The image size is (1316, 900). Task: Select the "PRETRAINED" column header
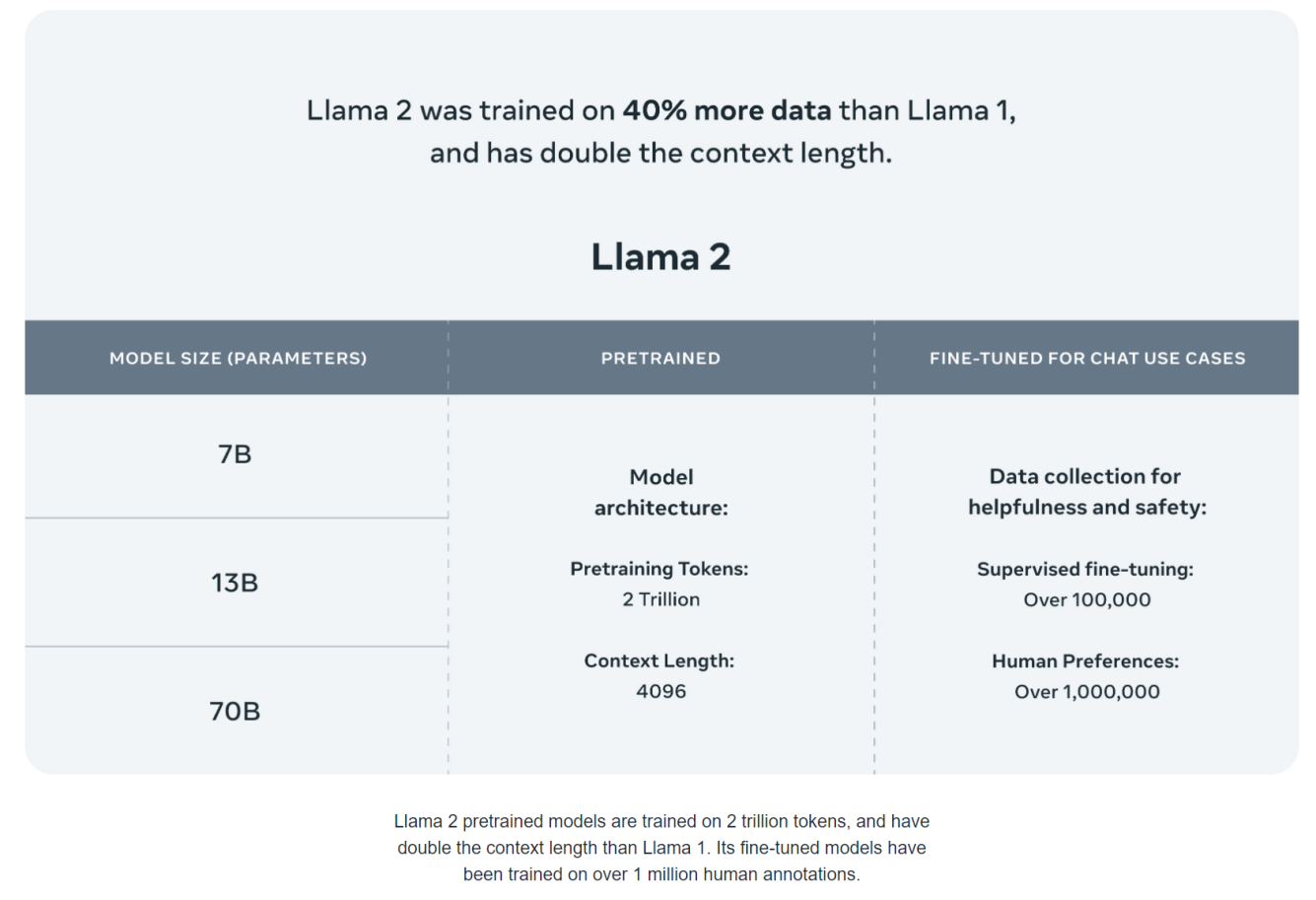click(660, 359)
